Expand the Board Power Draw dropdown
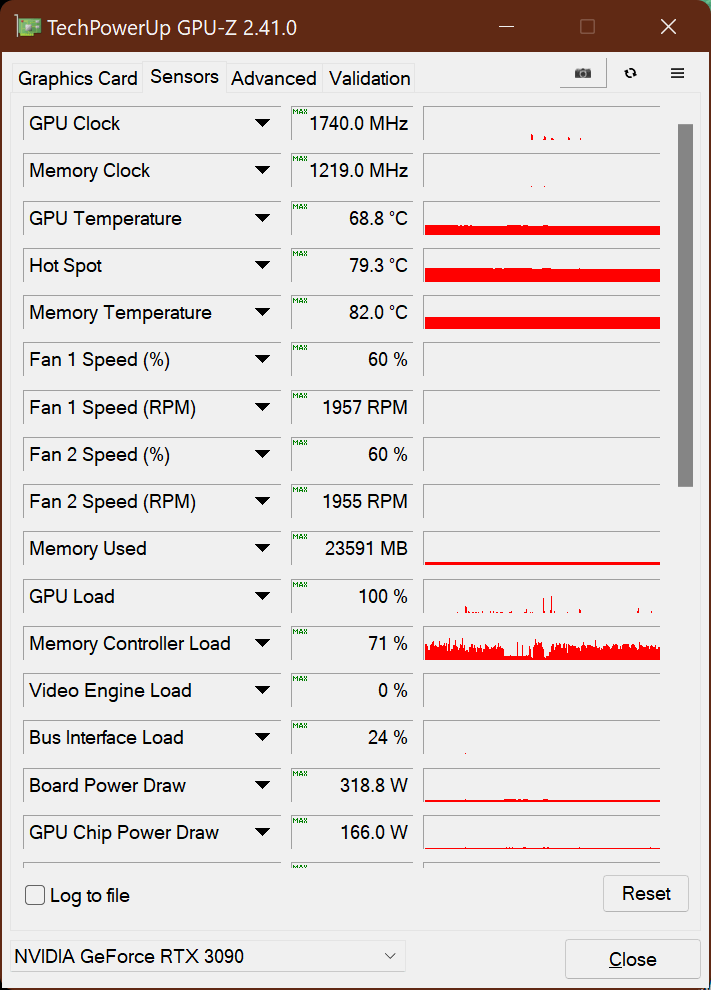Viewport: 711px width, 990px height. (x=263, y=785)
